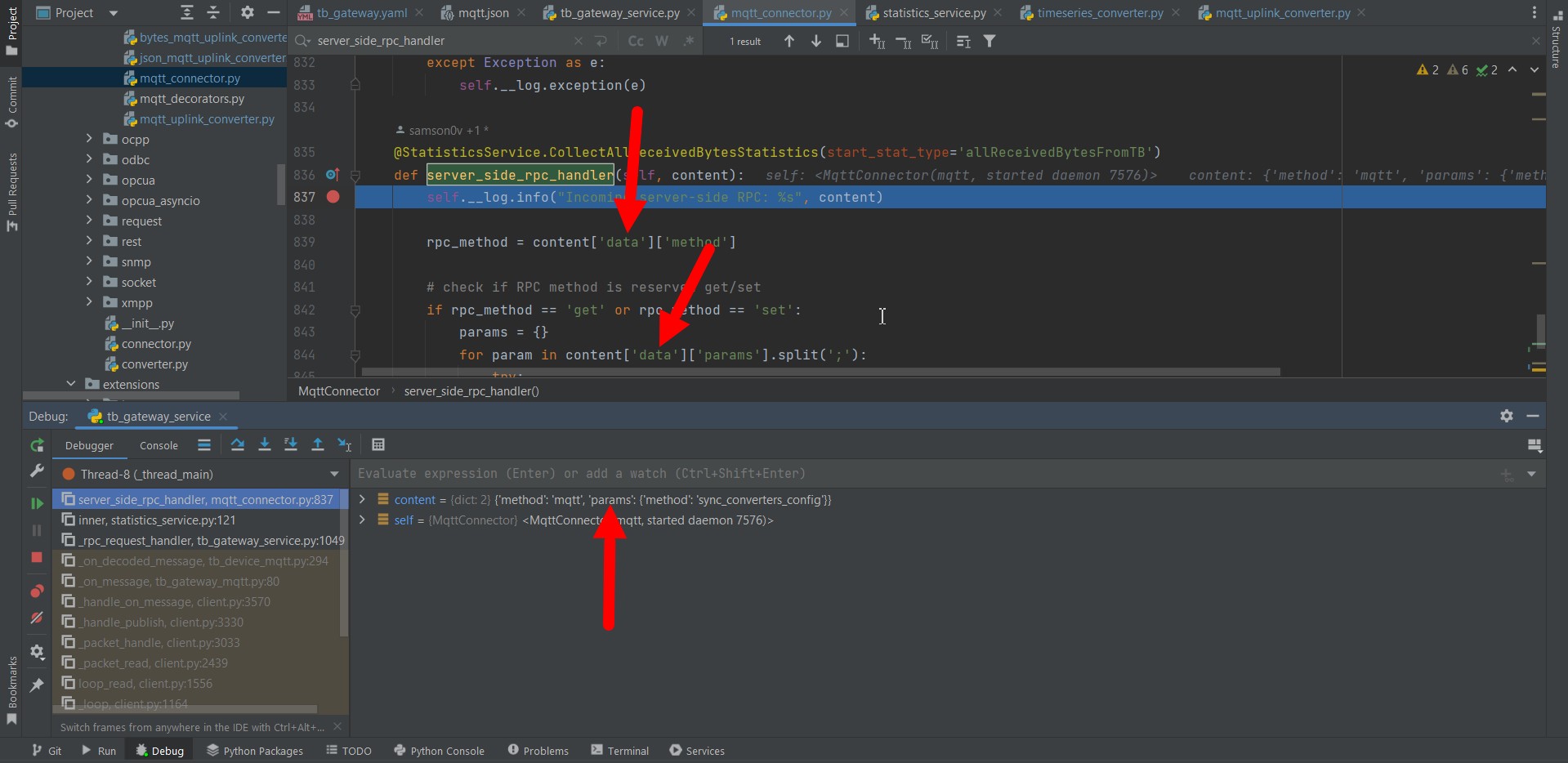Viewport: 1568px width, 763px height.
Task: Select the Step Over debugger action
Action: point(237,444)
